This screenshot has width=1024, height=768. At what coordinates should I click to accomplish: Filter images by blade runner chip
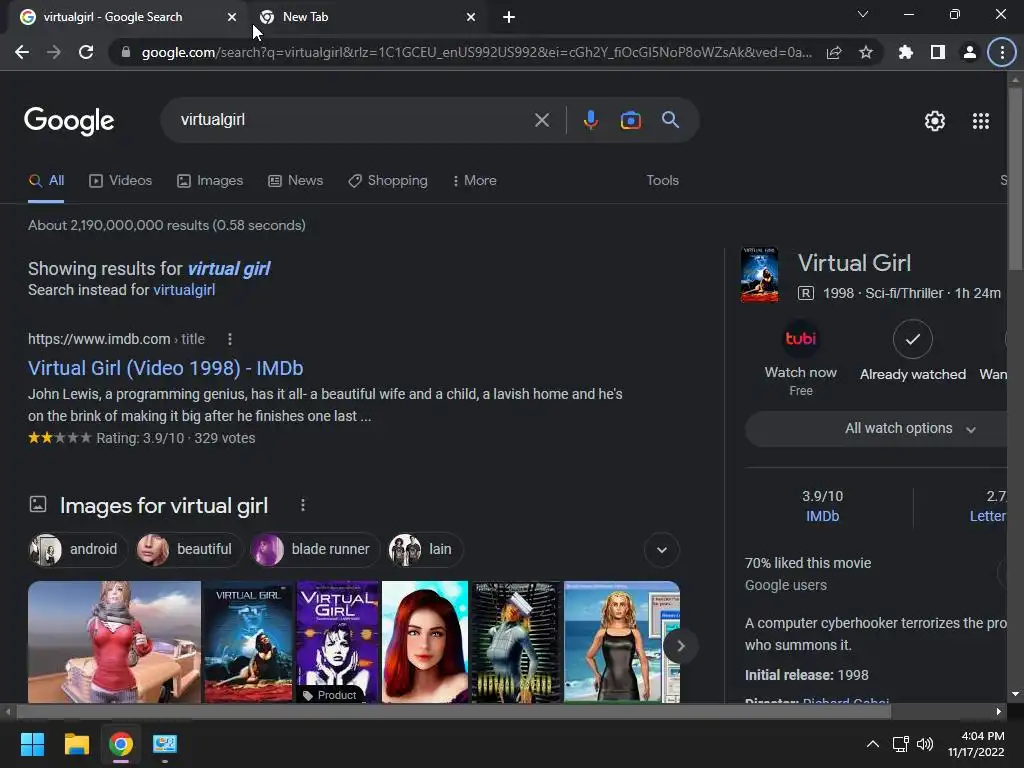click(x=314, y=549)
